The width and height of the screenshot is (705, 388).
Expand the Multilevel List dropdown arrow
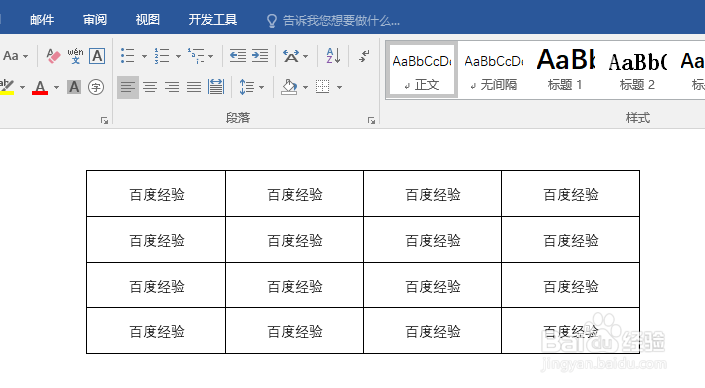pyautogui.click(x=210, y=57)
